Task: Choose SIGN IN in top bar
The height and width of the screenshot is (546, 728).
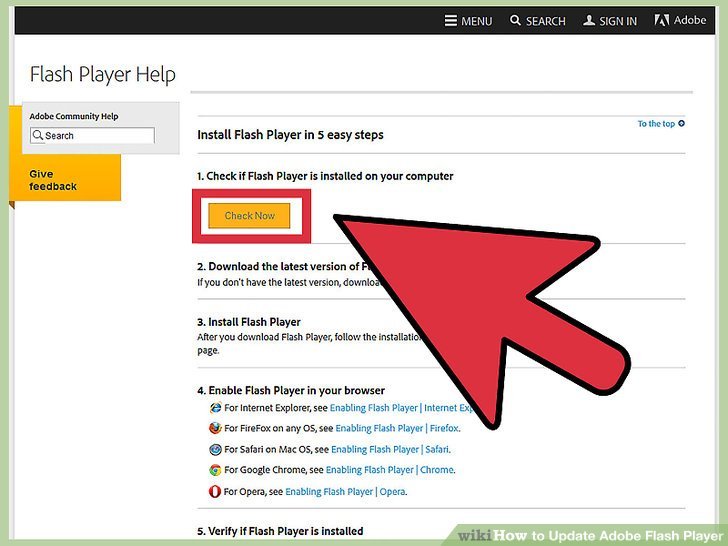Action: [x=618, y=21]
